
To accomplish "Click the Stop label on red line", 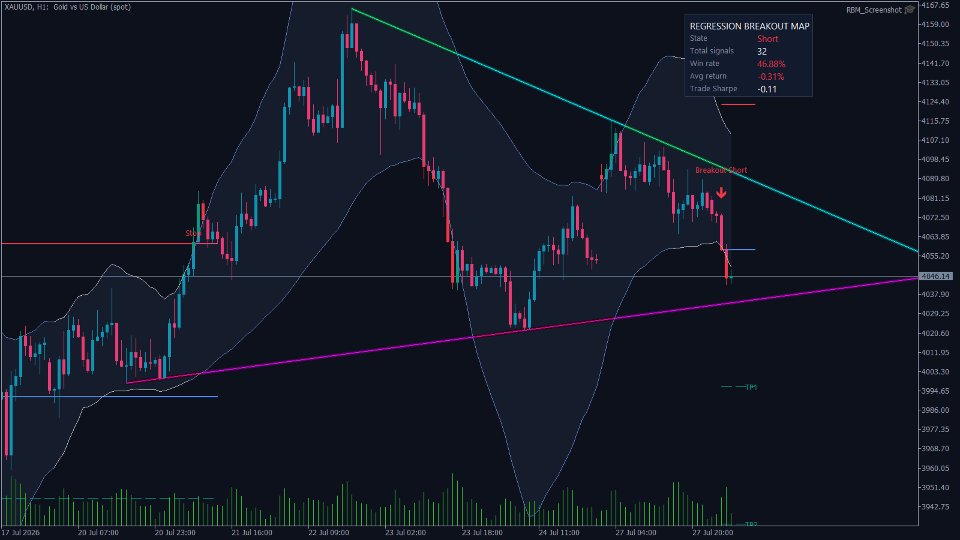I will (x=193, y=233).
